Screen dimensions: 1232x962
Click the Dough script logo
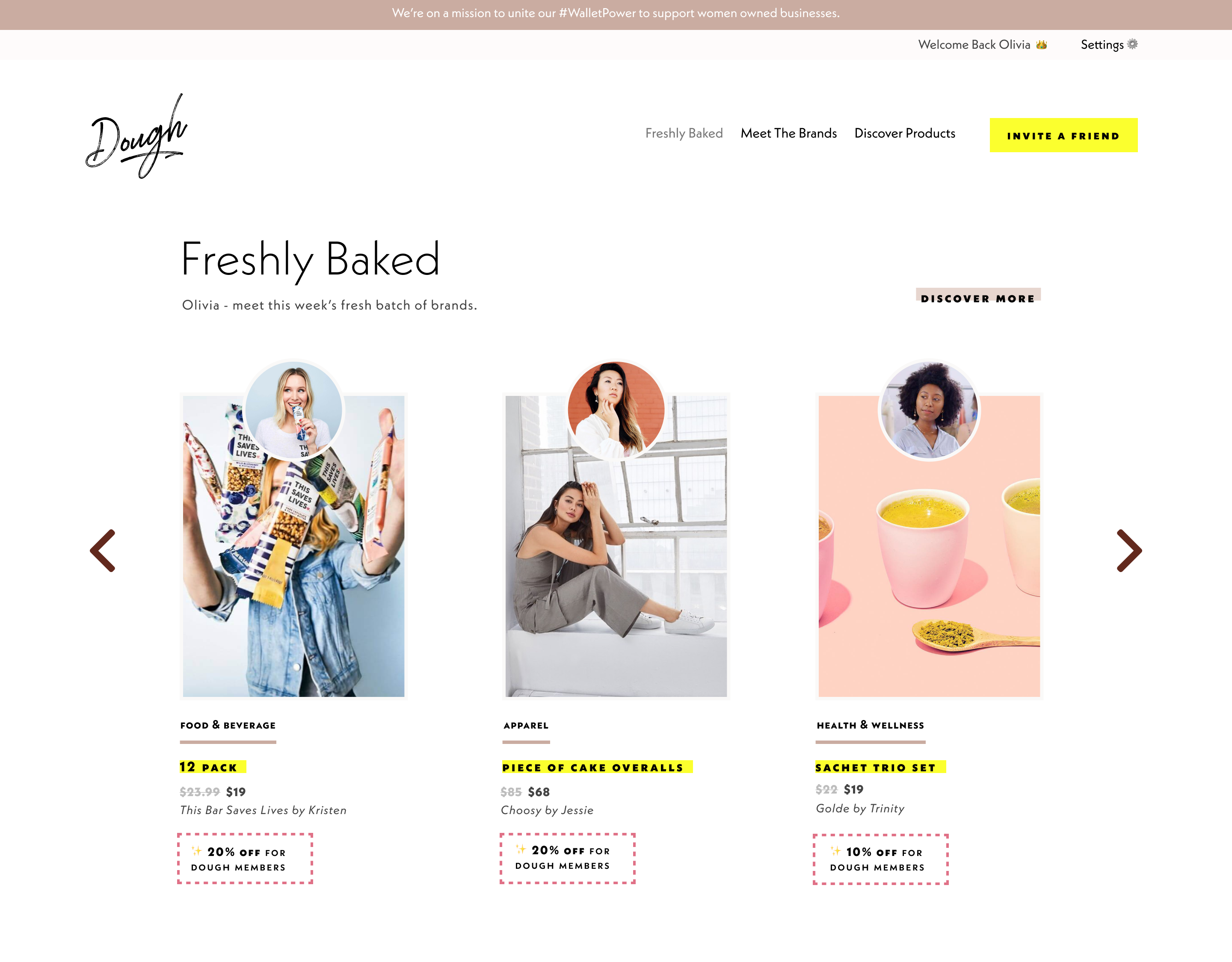tap(136, 136)
